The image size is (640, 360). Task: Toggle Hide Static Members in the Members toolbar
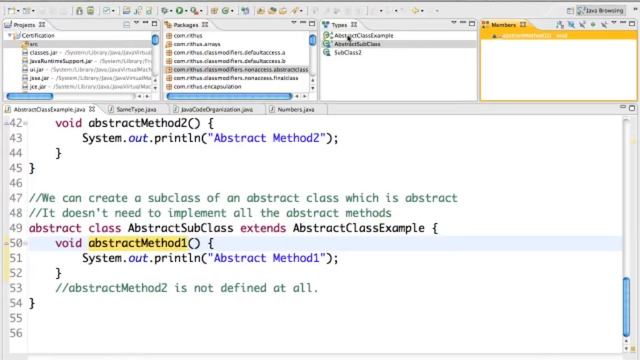[582, 25]
